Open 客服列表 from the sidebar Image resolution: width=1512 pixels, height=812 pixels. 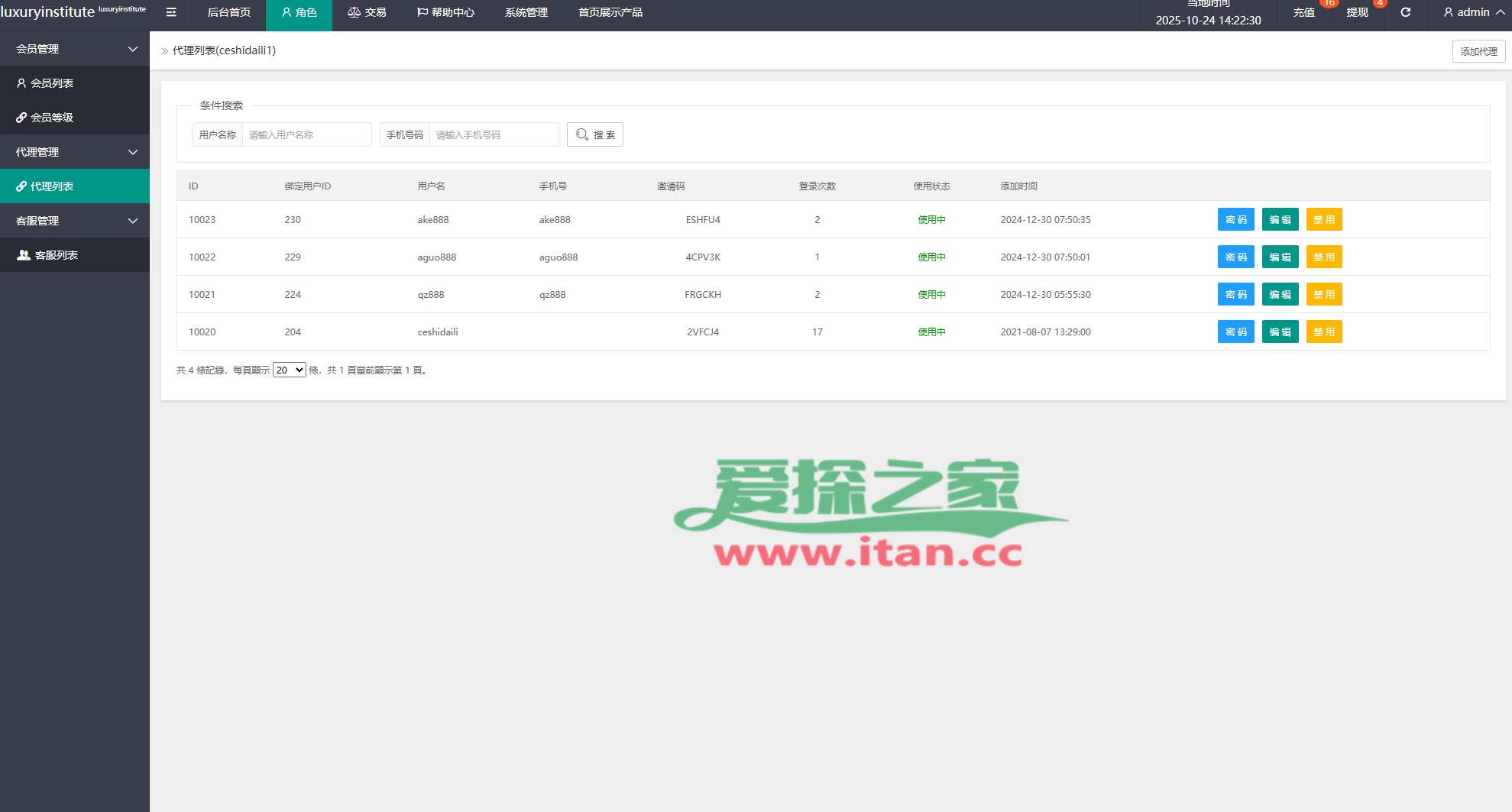(56, 255)
